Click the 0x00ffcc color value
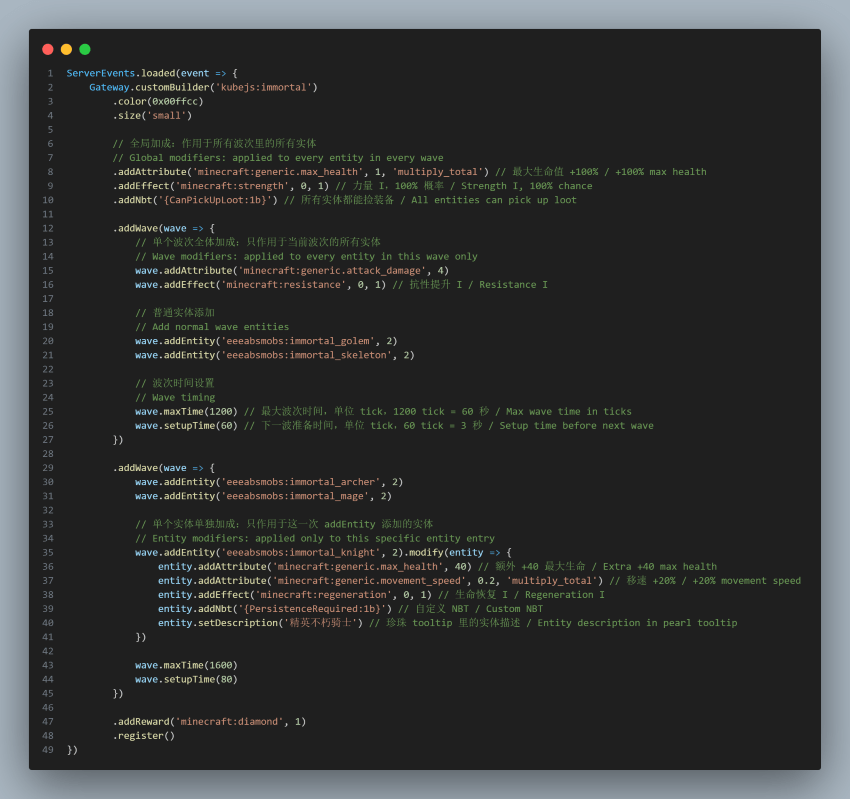850x799 pixels. [x=175, y=101]
